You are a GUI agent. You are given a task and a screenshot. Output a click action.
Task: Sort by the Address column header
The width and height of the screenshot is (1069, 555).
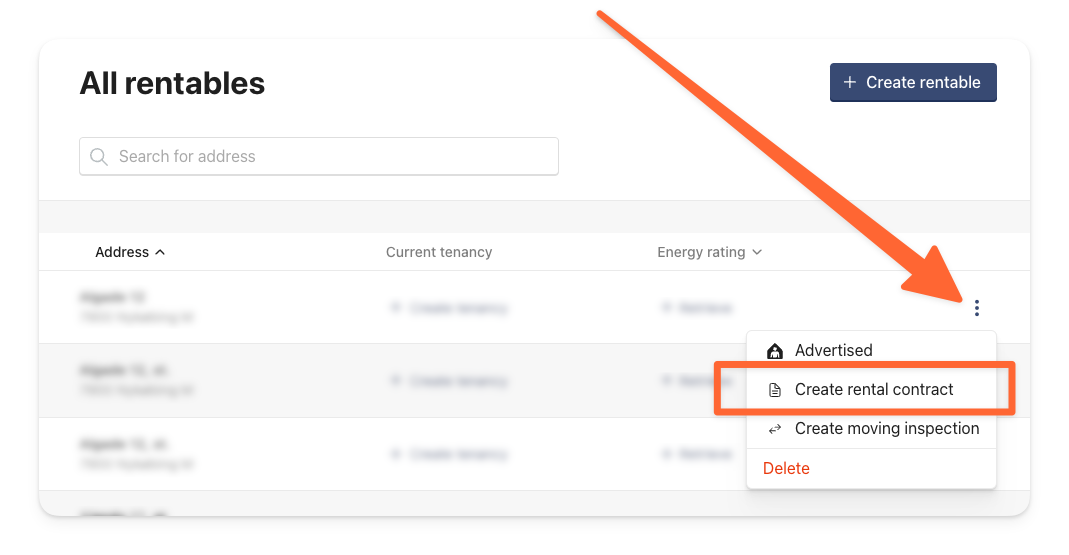pos(122,252)
